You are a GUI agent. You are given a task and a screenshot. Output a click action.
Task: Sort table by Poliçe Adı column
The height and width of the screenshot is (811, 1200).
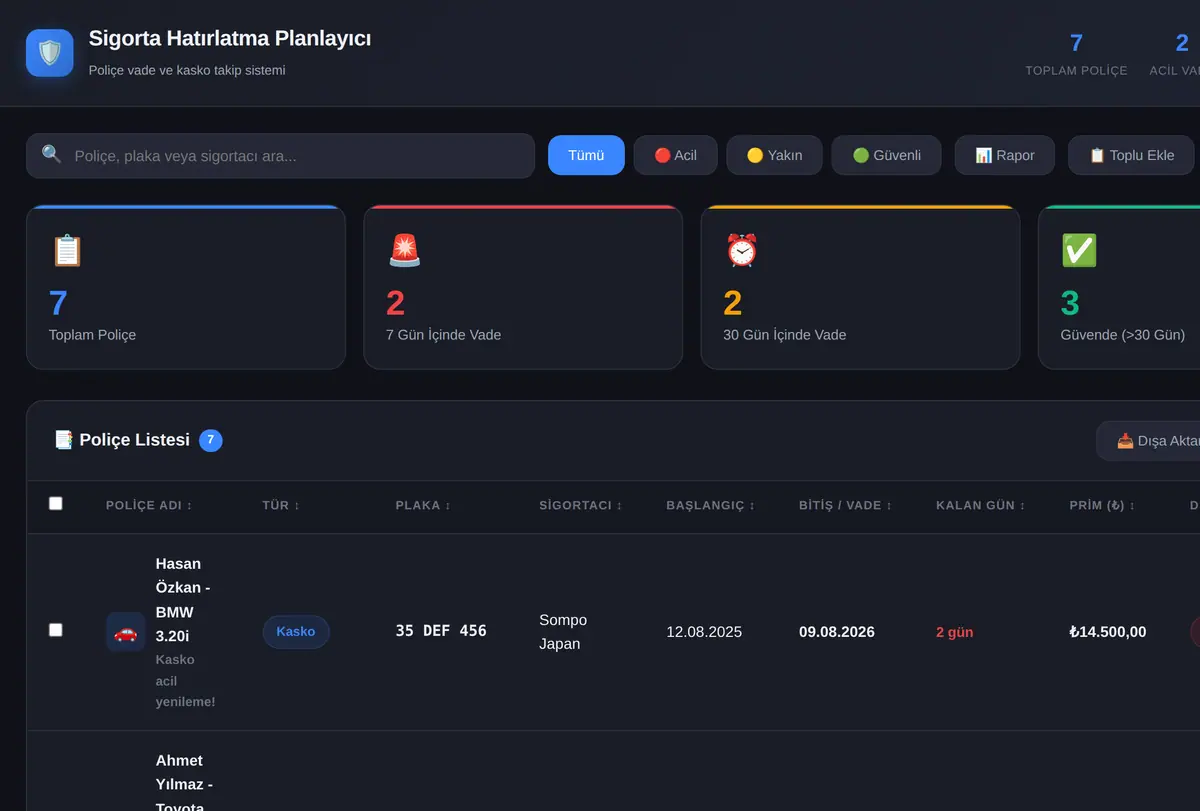(x=149, y=506)
